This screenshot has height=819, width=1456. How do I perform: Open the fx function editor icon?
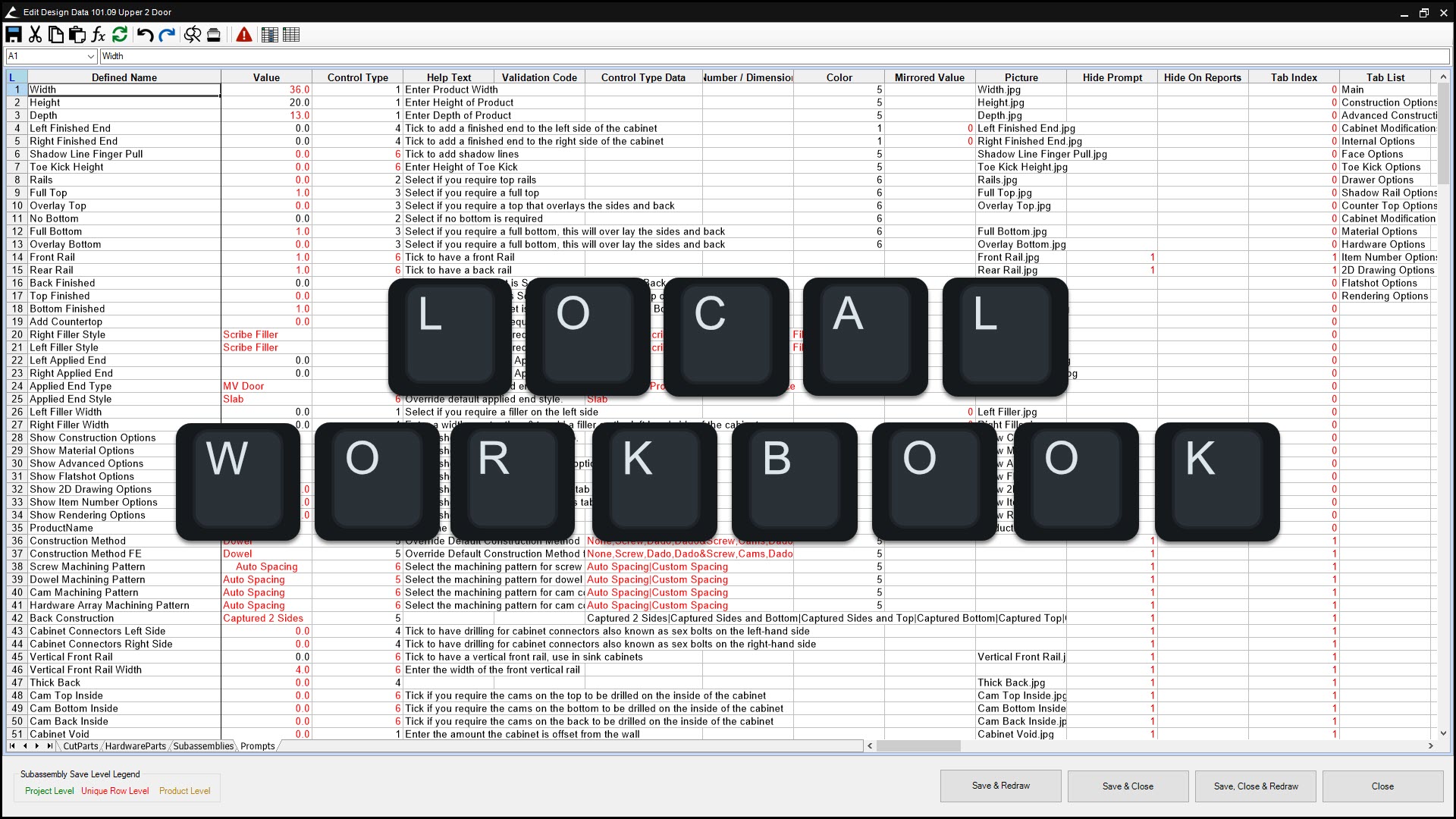(x=98, y=34)
